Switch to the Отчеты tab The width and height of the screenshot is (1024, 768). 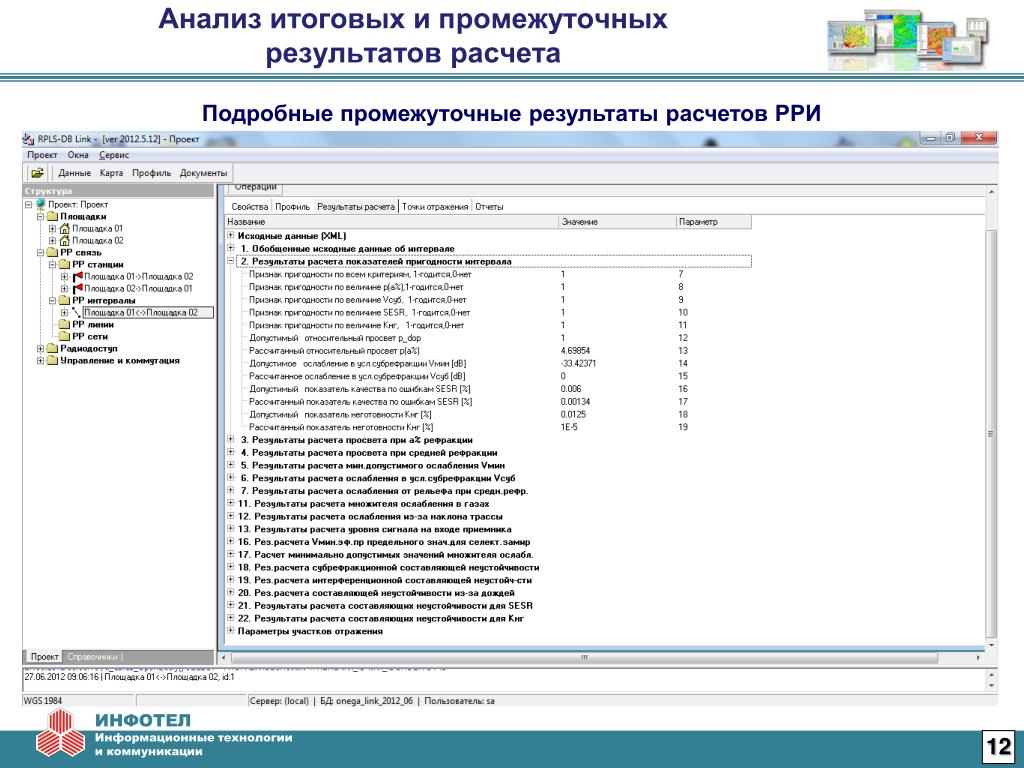point(489,206)
